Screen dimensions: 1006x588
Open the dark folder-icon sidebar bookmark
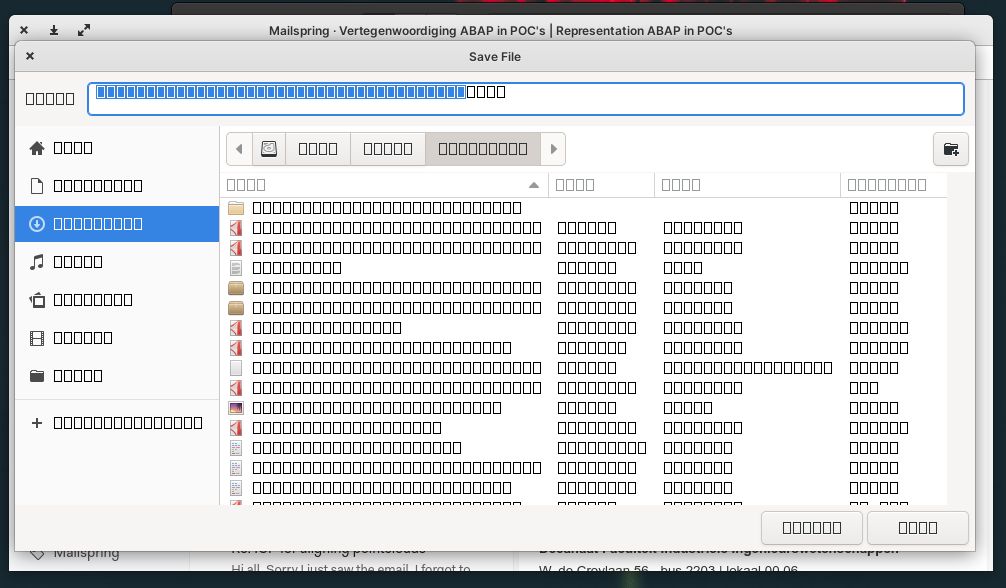pyautogui.click(x=117, y=376)
